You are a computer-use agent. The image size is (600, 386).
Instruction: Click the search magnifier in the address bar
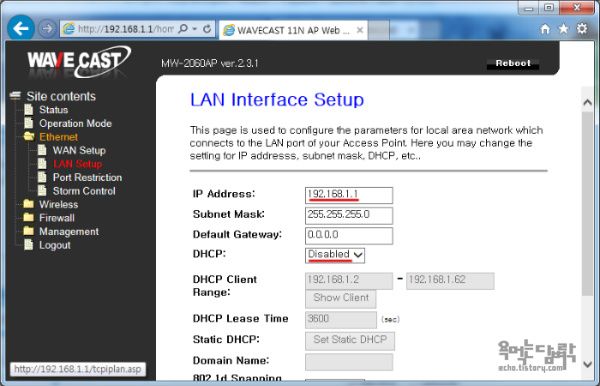pos(183,29)
